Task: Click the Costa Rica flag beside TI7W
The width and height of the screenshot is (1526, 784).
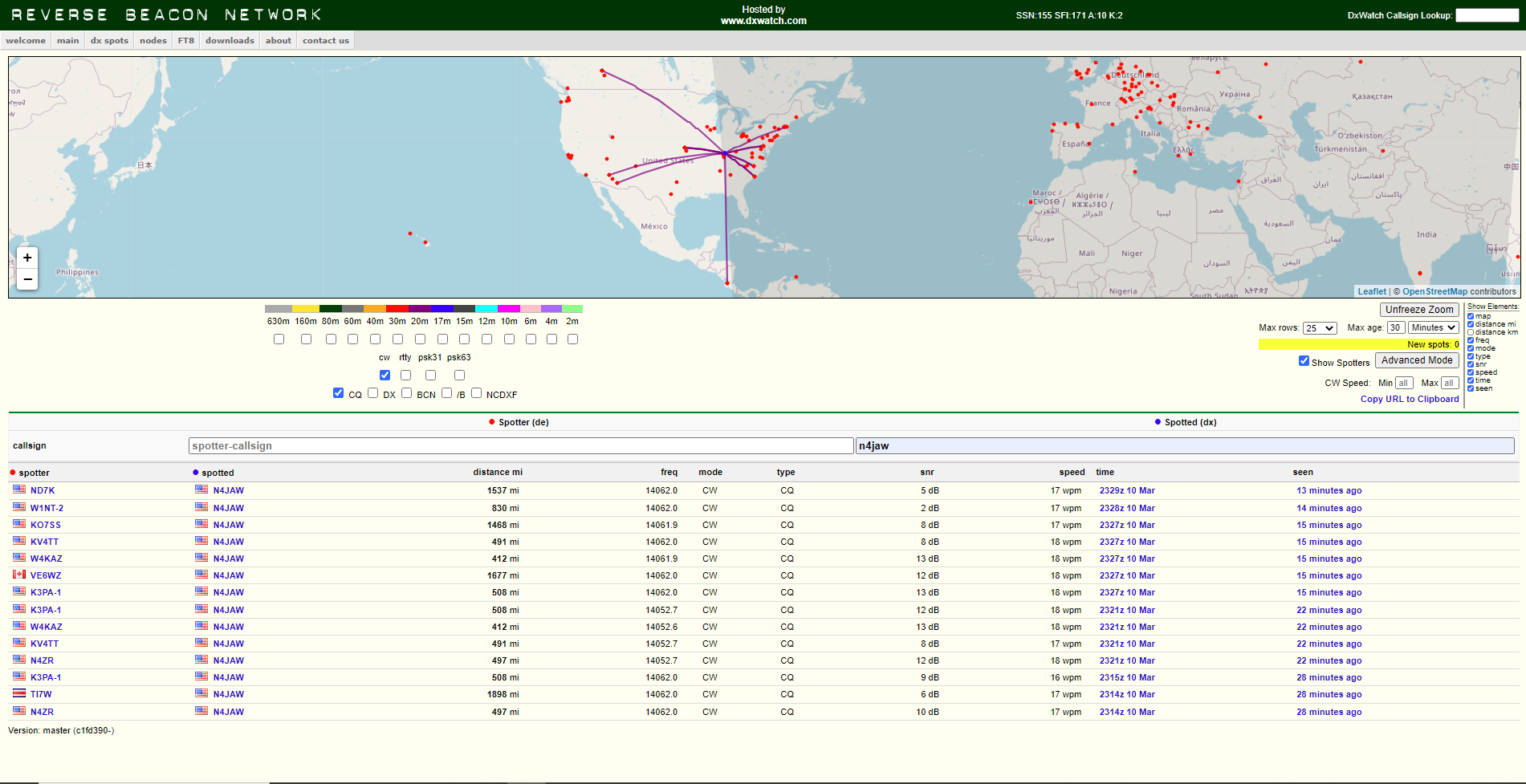Action: (x=19, y=693)
